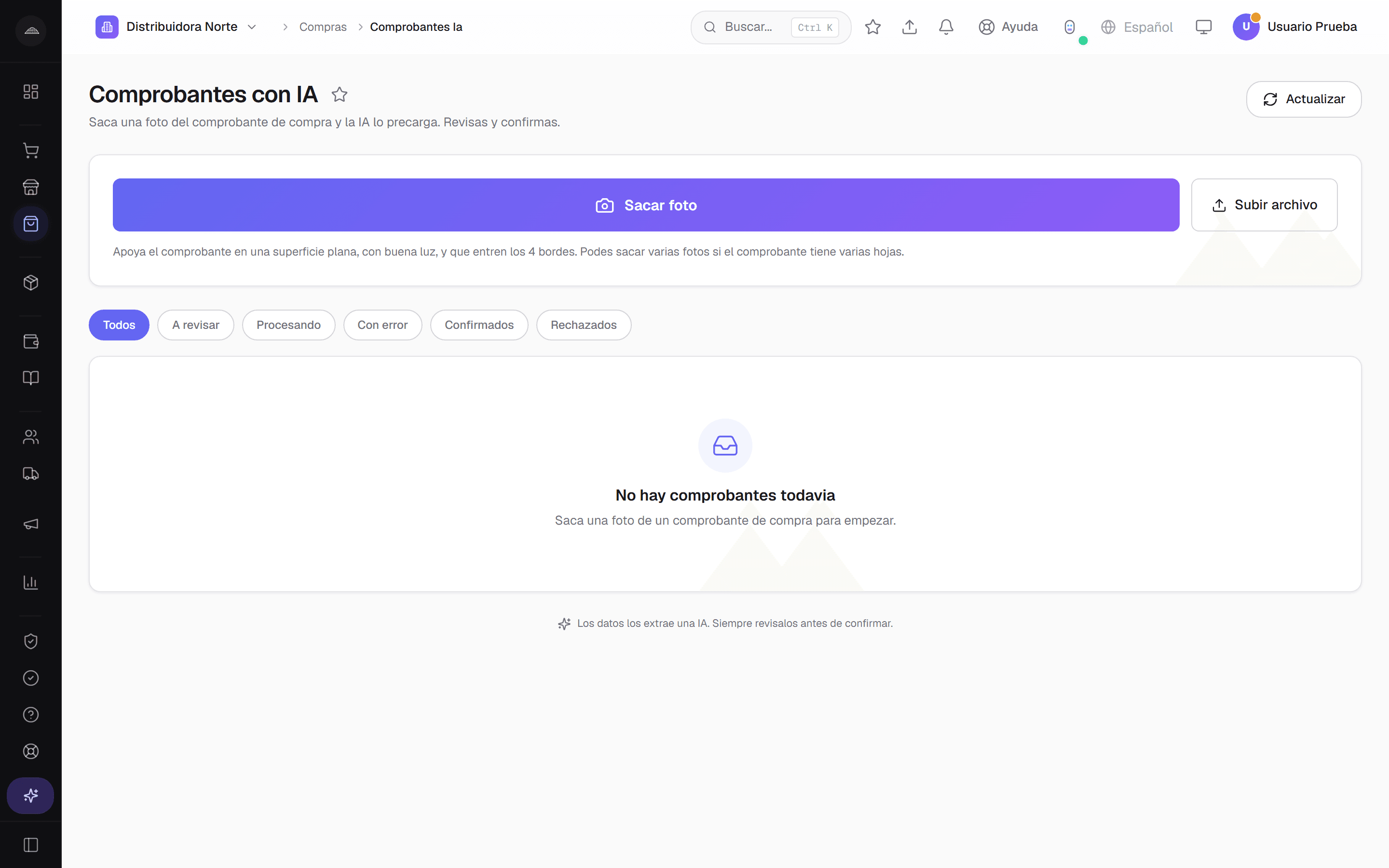Open the AI sparkles button in sidebar
Image resolution: width=1389 pixels, height=868 pixels.
click(30, 796)
